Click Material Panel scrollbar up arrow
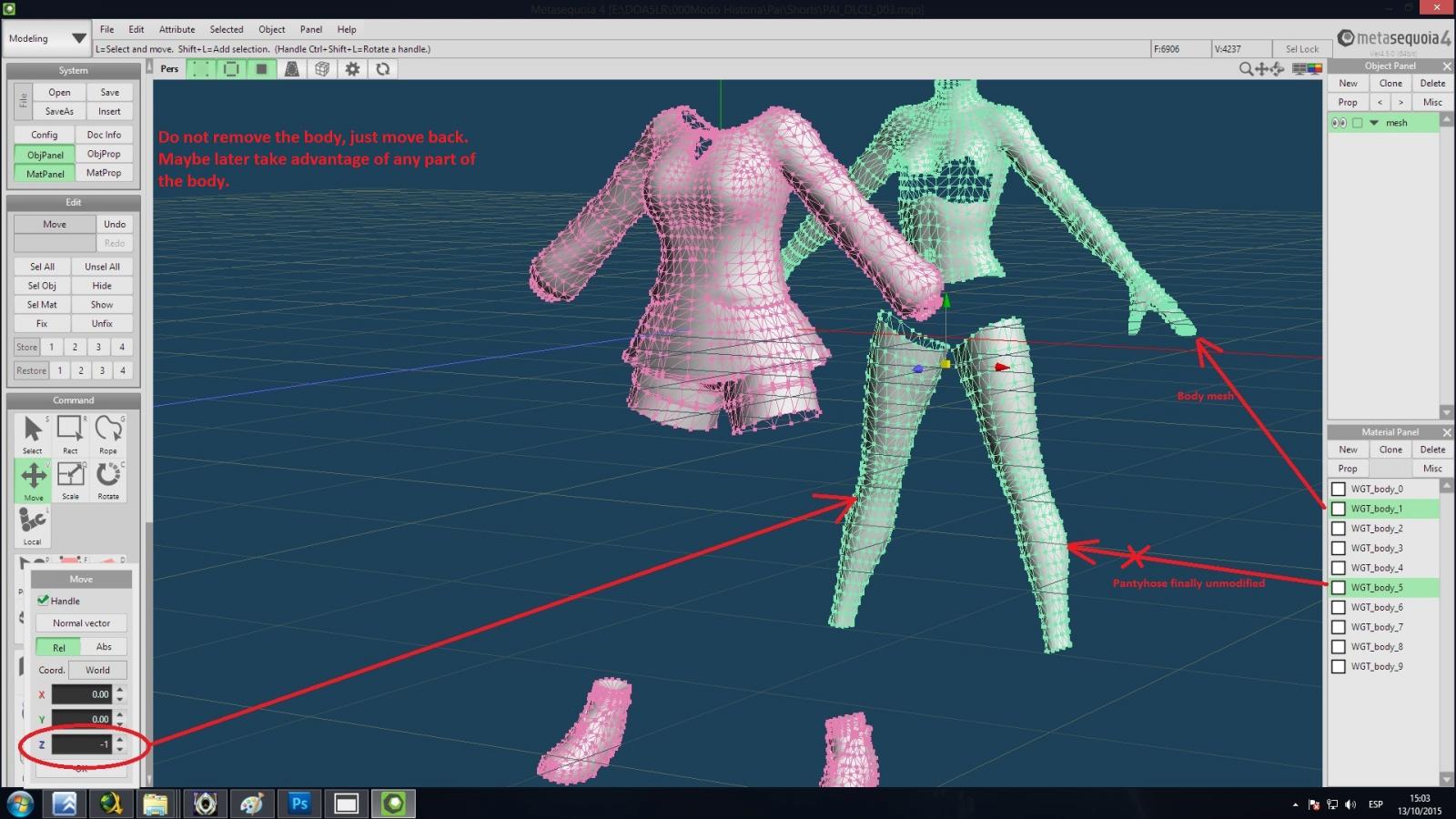The image size is (1456, 819). click(1446, 486)
